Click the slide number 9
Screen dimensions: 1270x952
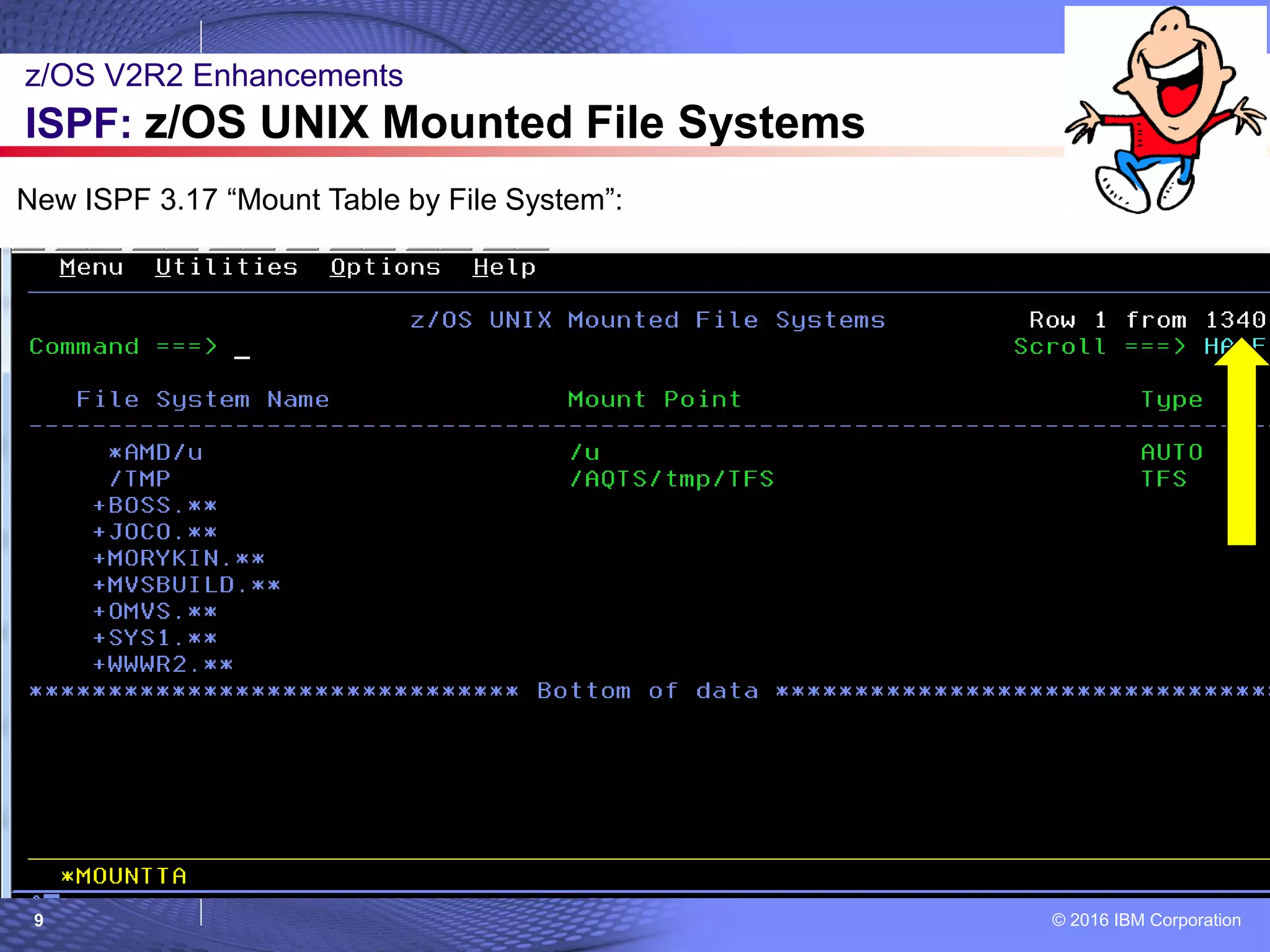[x=39, y=920]
